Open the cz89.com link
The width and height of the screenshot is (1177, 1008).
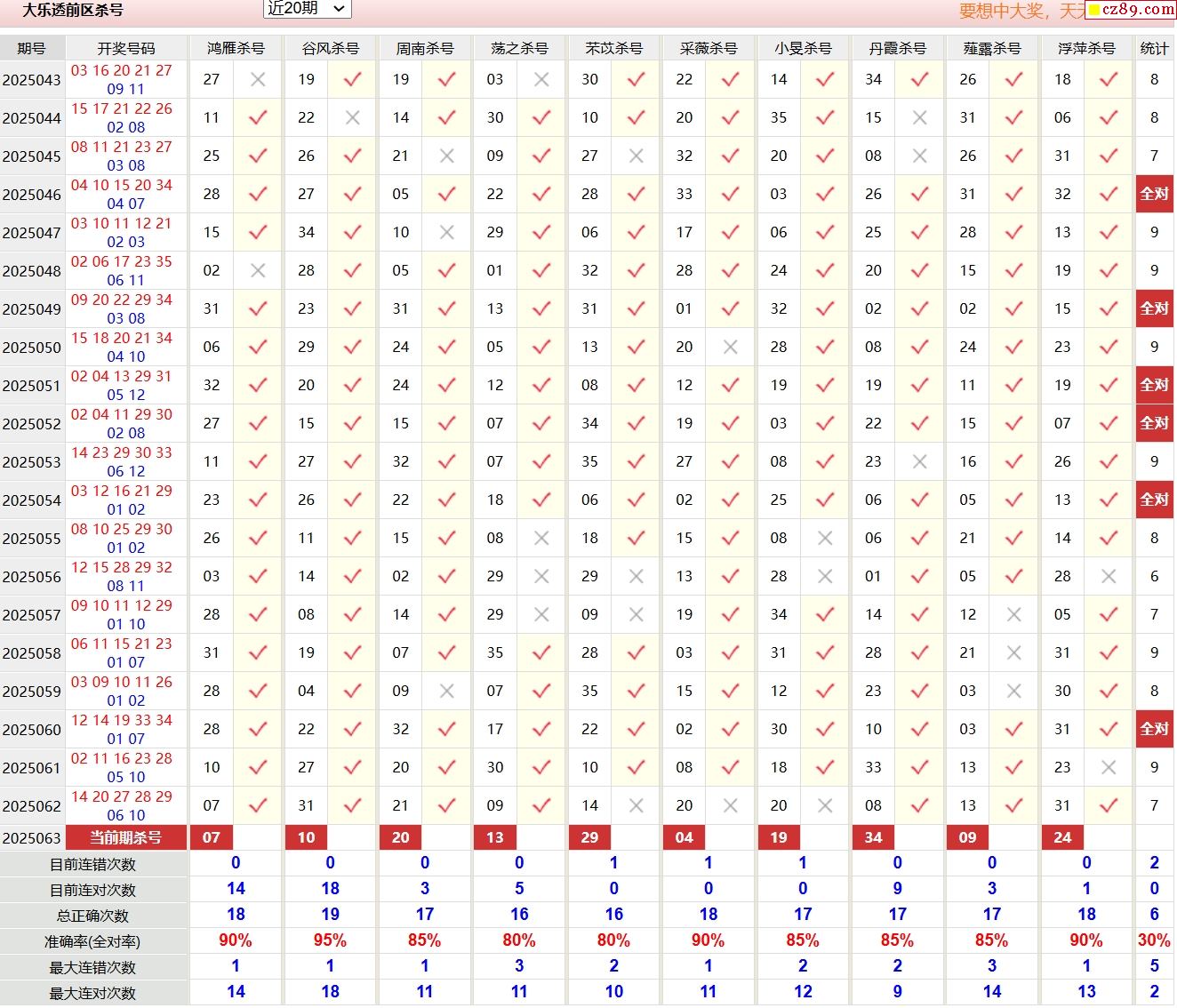[x=1132, y=9]
